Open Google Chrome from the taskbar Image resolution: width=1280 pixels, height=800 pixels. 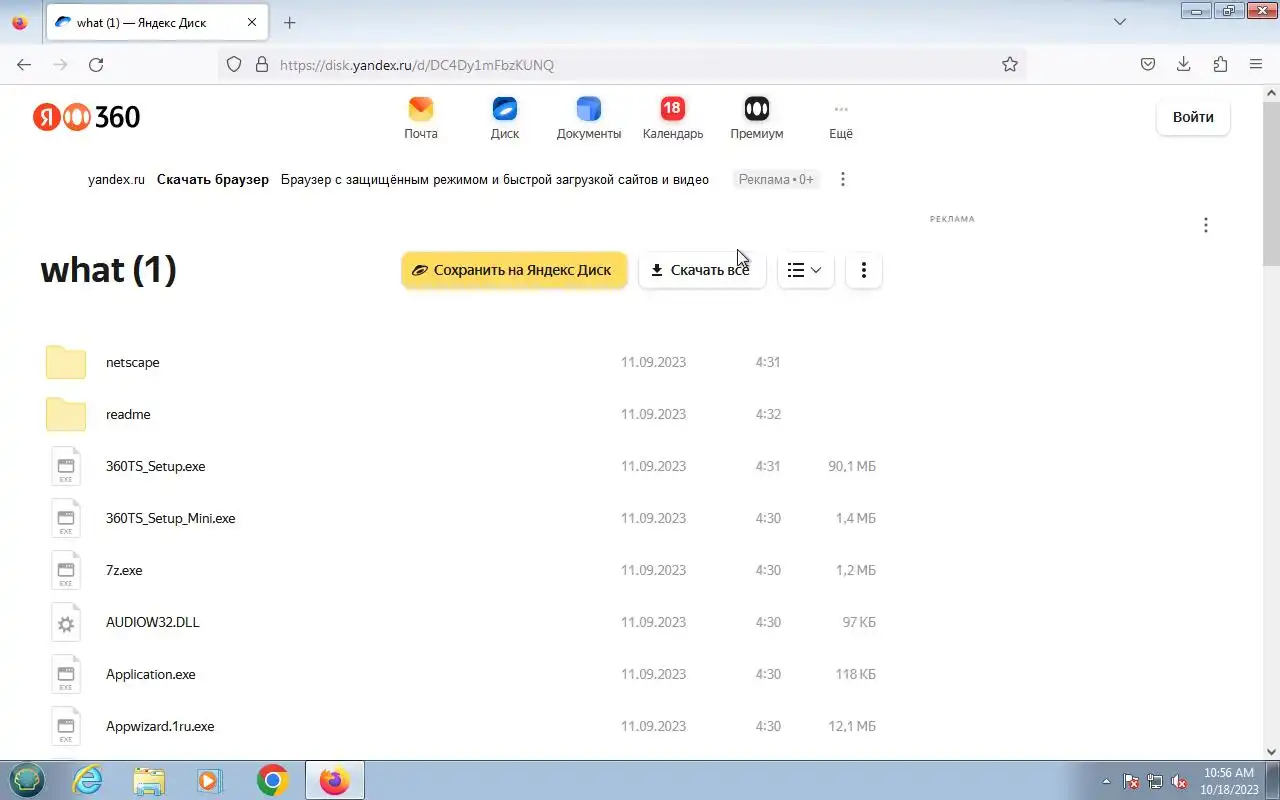coord(272,780)
